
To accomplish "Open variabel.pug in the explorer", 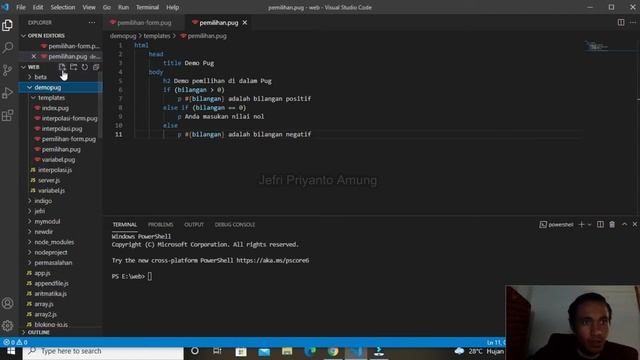I will pyautogui.click(x=58, y=160).
